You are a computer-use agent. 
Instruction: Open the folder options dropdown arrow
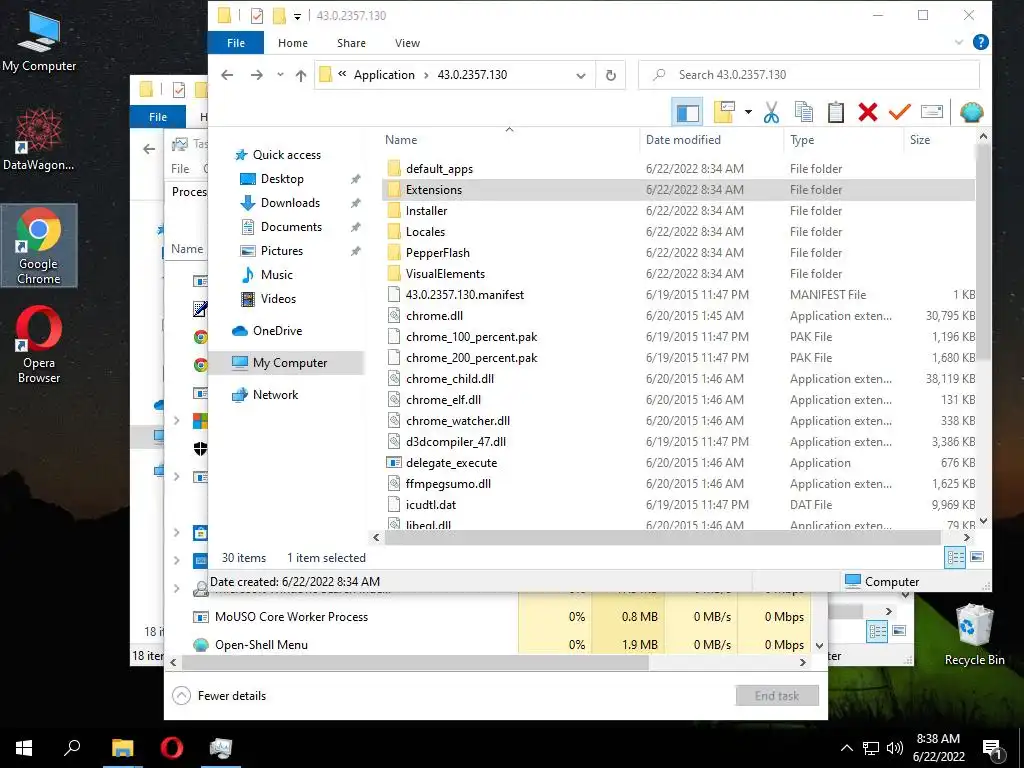(x=748, y=112)
